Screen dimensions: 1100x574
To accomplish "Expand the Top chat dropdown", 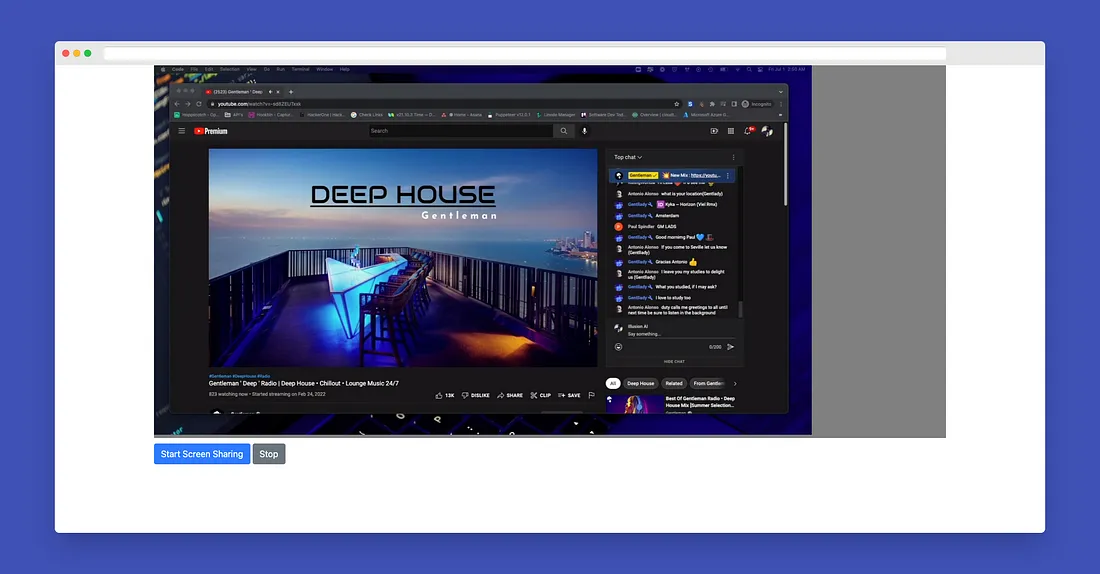I will (x=628, y=157).
